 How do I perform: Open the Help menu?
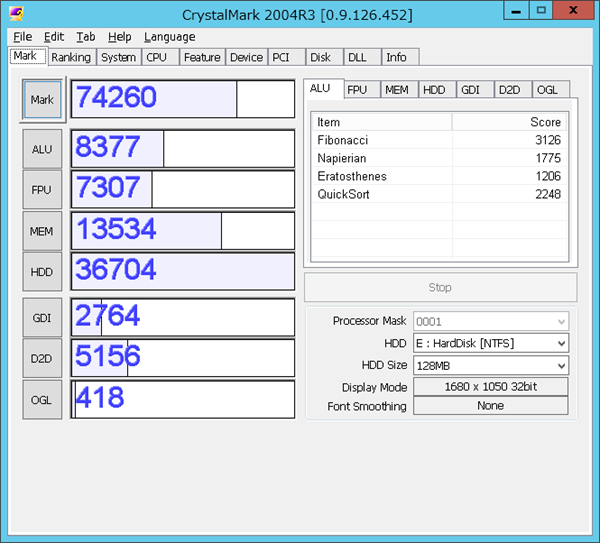119,37
